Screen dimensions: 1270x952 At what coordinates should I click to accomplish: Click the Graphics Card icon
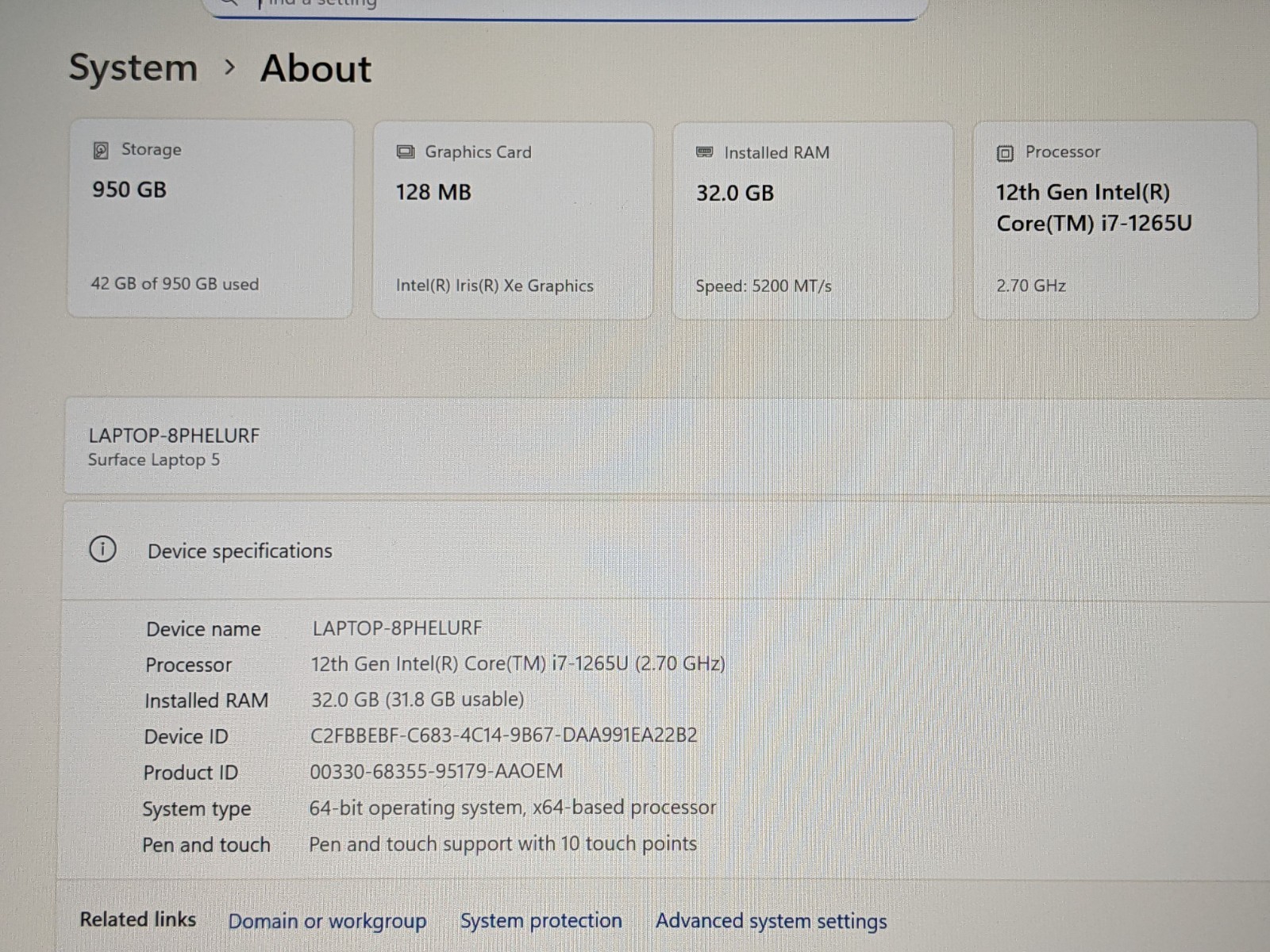(x=406, y=152)
